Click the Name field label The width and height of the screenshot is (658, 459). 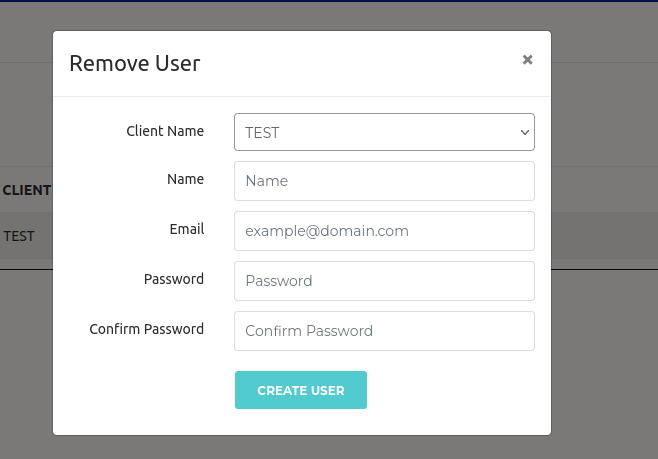[185, 179]
